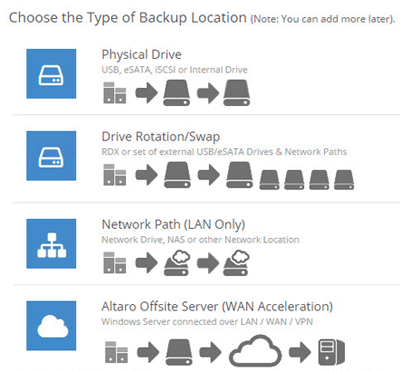Click the server icon in Altaro Offsite diagram

[x=116, y=352]
